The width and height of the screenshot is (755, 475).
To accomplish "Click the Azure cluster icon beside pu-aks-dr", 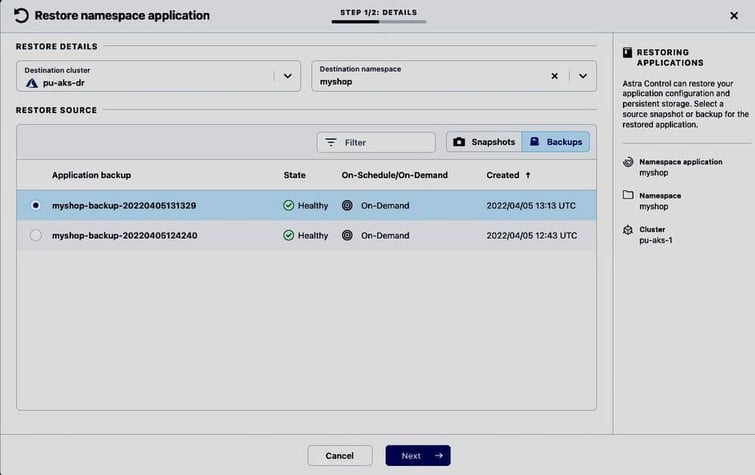I will click(x=31, y=83).
